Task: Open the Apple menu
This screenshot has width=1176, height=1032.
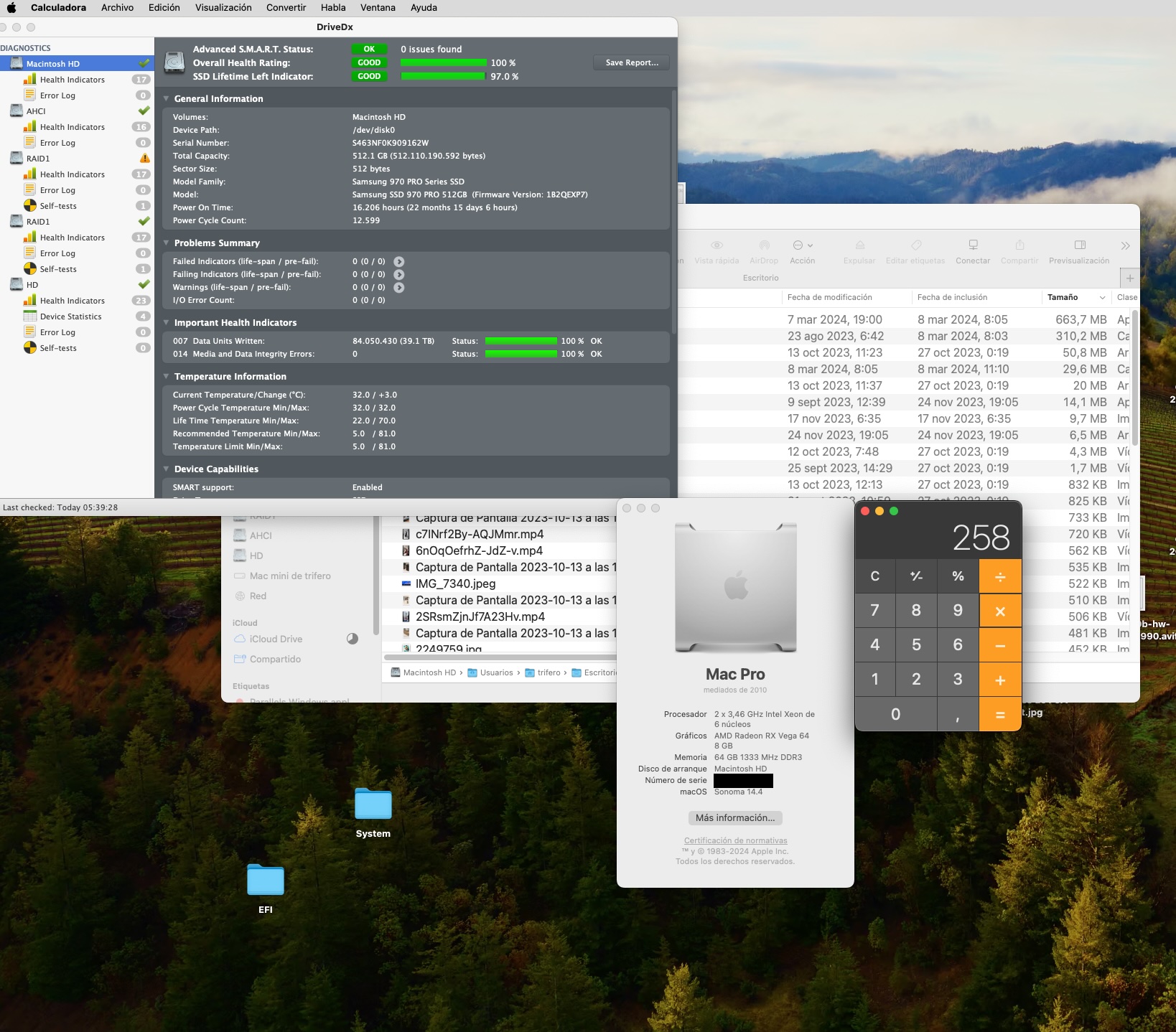Action: coord(11,8)
